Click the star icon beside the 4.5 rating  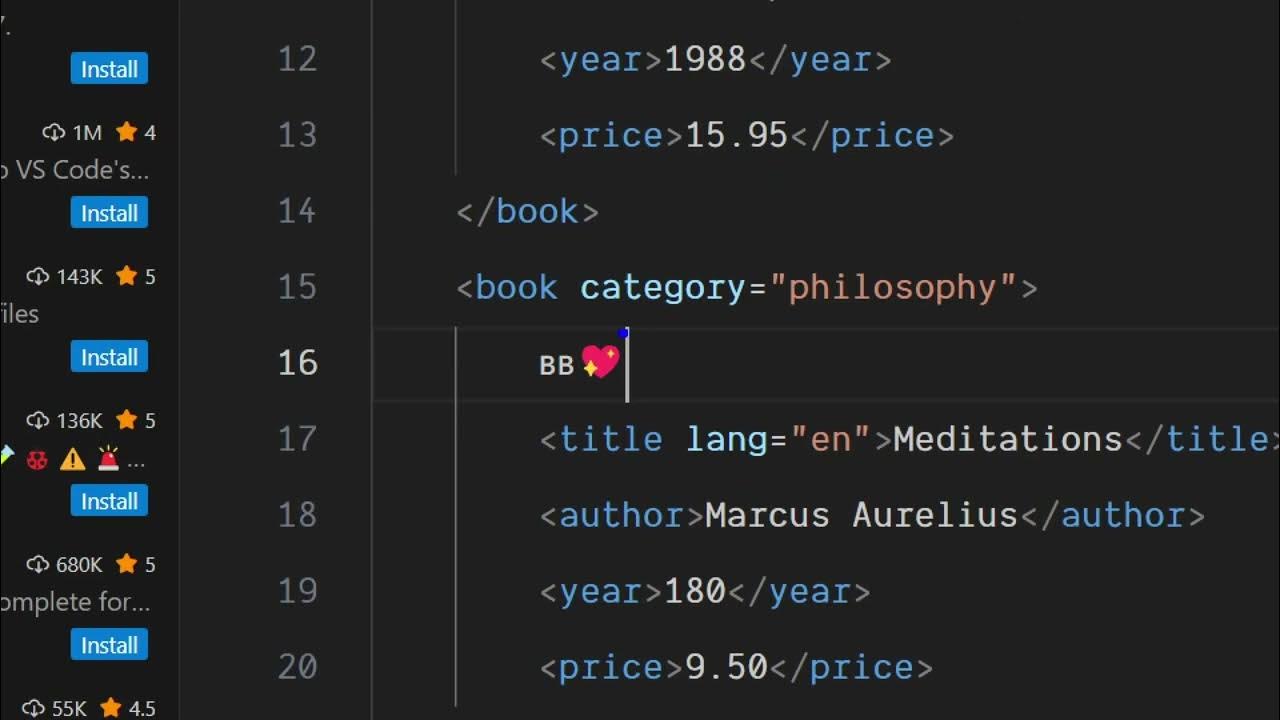110,708
